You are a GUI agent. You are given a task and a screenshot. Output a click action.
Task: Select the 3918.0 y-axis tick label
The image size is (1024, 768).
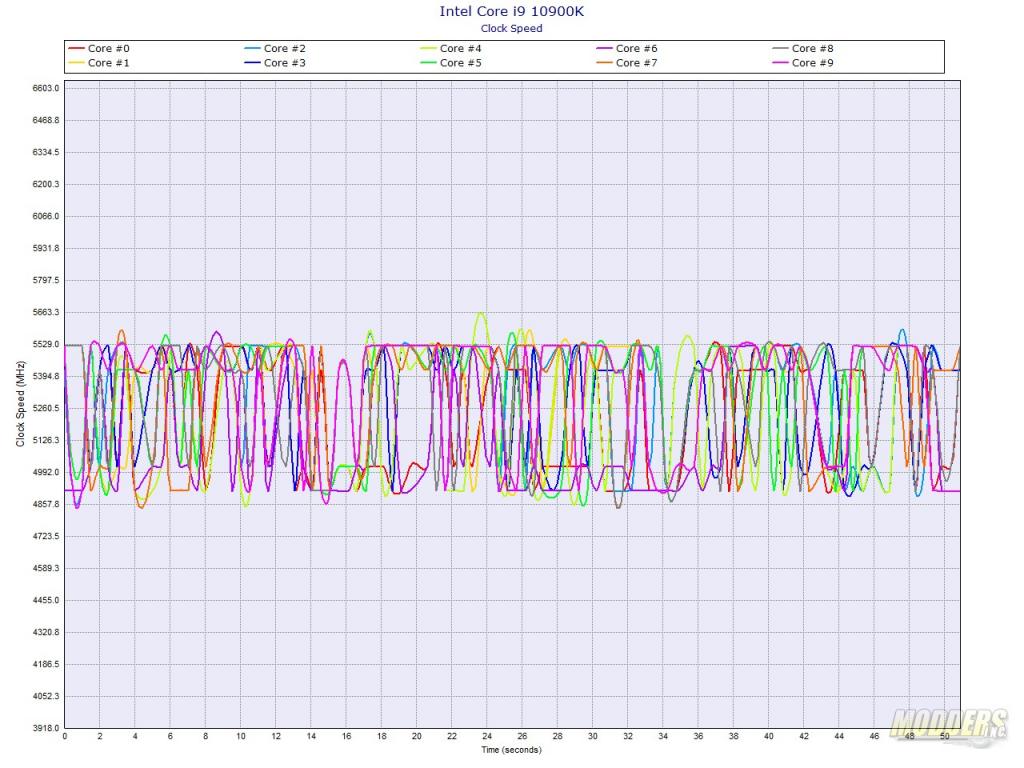pos(46,728)
